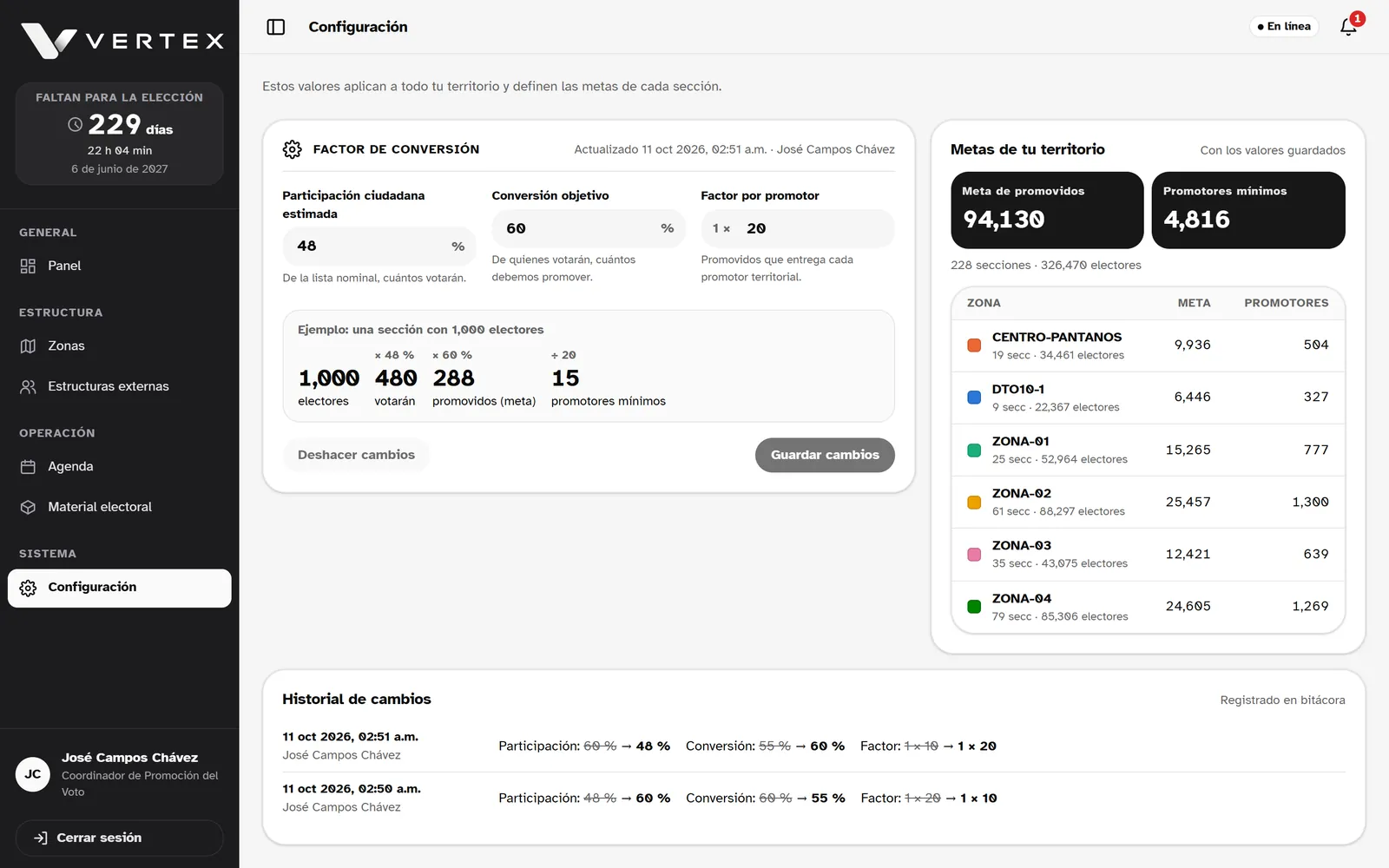1389x868 pixels.
Task: Click ZONA-03 pink color swatch
Action: [x=974, y=555]
